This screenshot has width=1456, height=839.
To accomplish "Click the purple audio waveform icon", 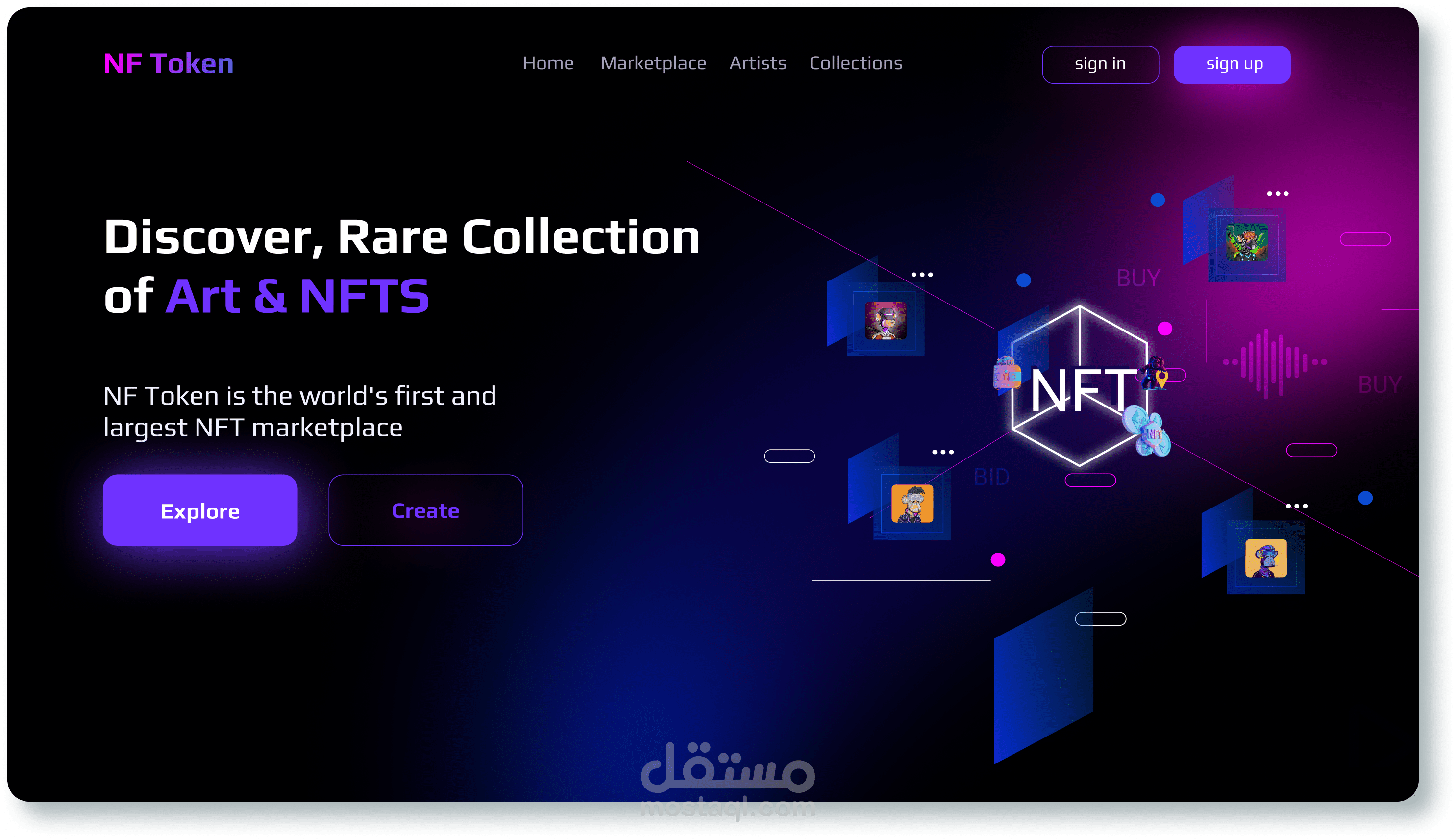I will 1274,363.
